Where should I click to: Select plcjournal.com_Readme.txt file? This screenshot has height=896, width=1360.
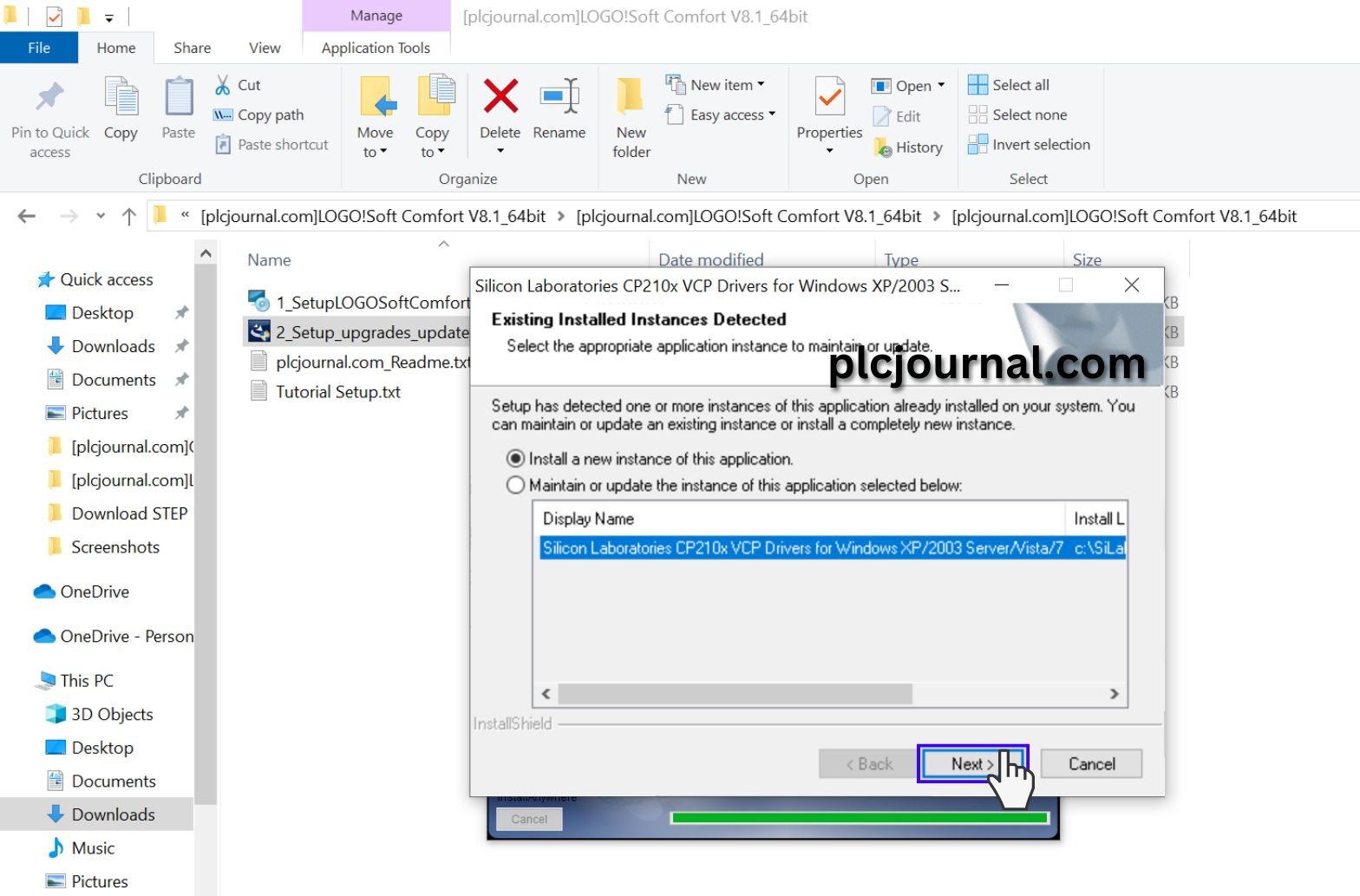359,362
